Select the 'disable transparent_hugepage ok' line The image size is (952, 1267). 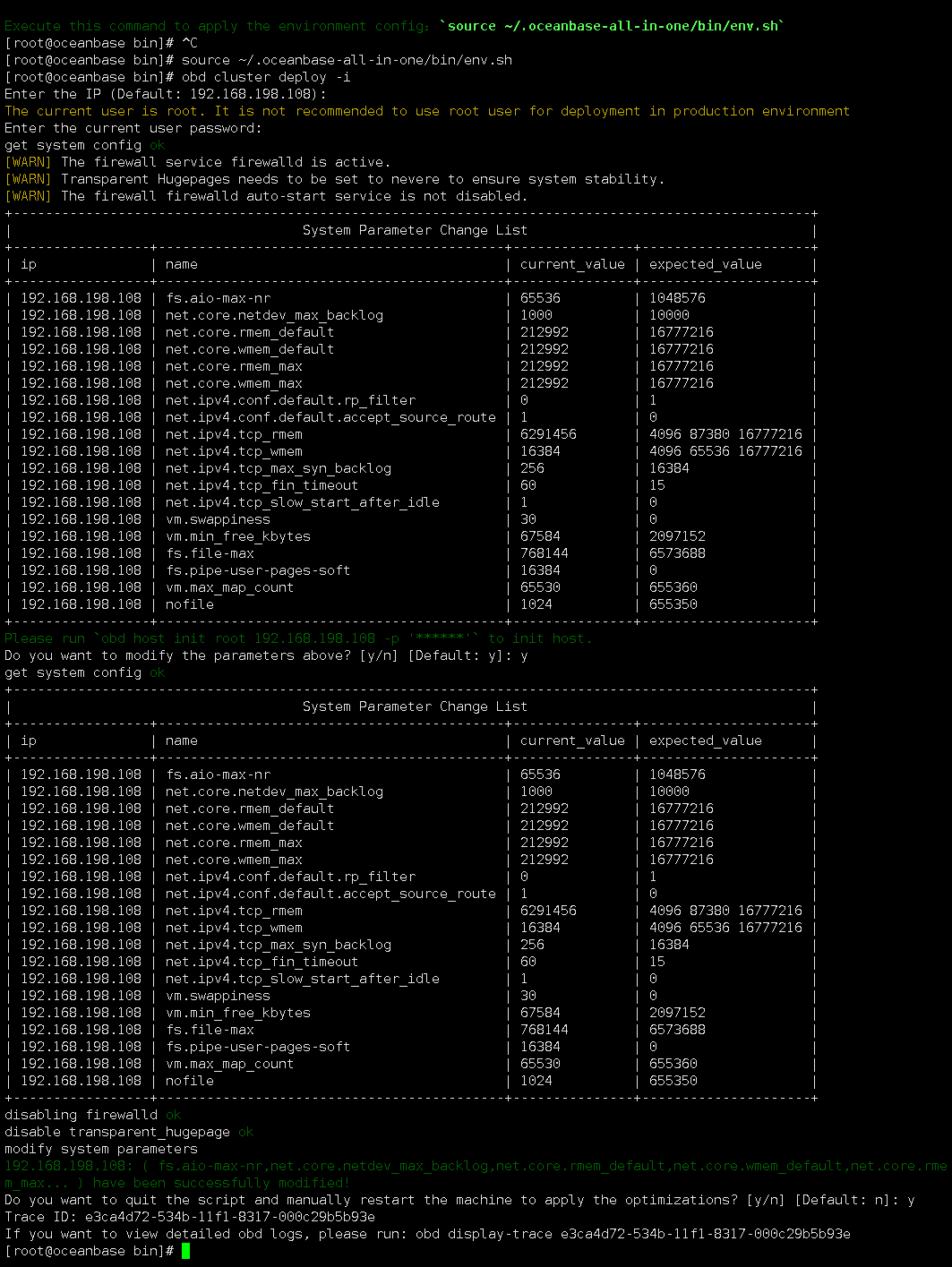(129, 1132)
